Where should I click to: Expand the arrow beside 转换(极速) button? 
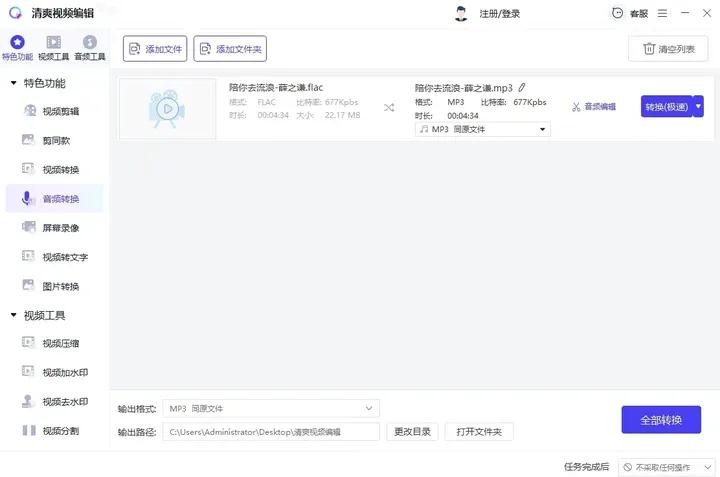698,106
